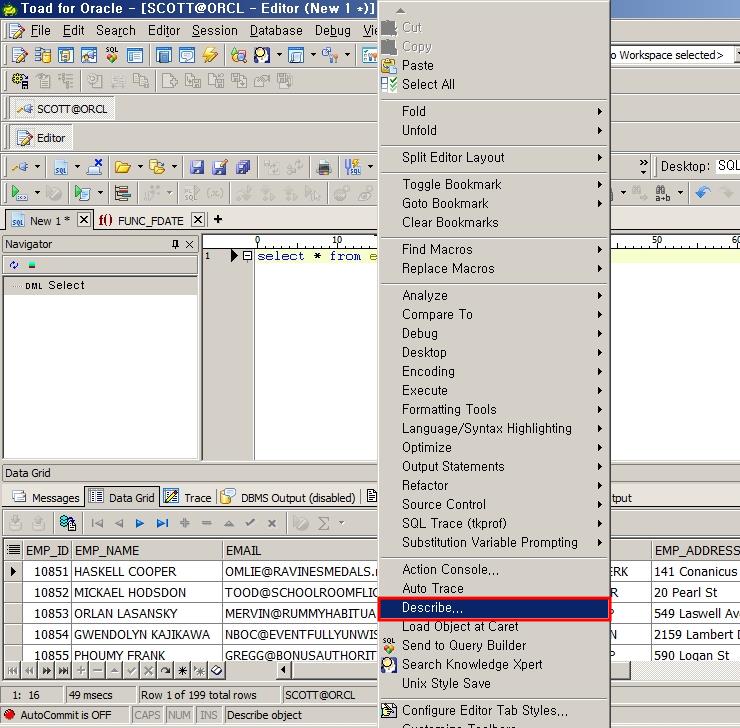Toggle the Navigator panel pin
The width and height of the screenshot is (740, 728).
click(175, 244)
